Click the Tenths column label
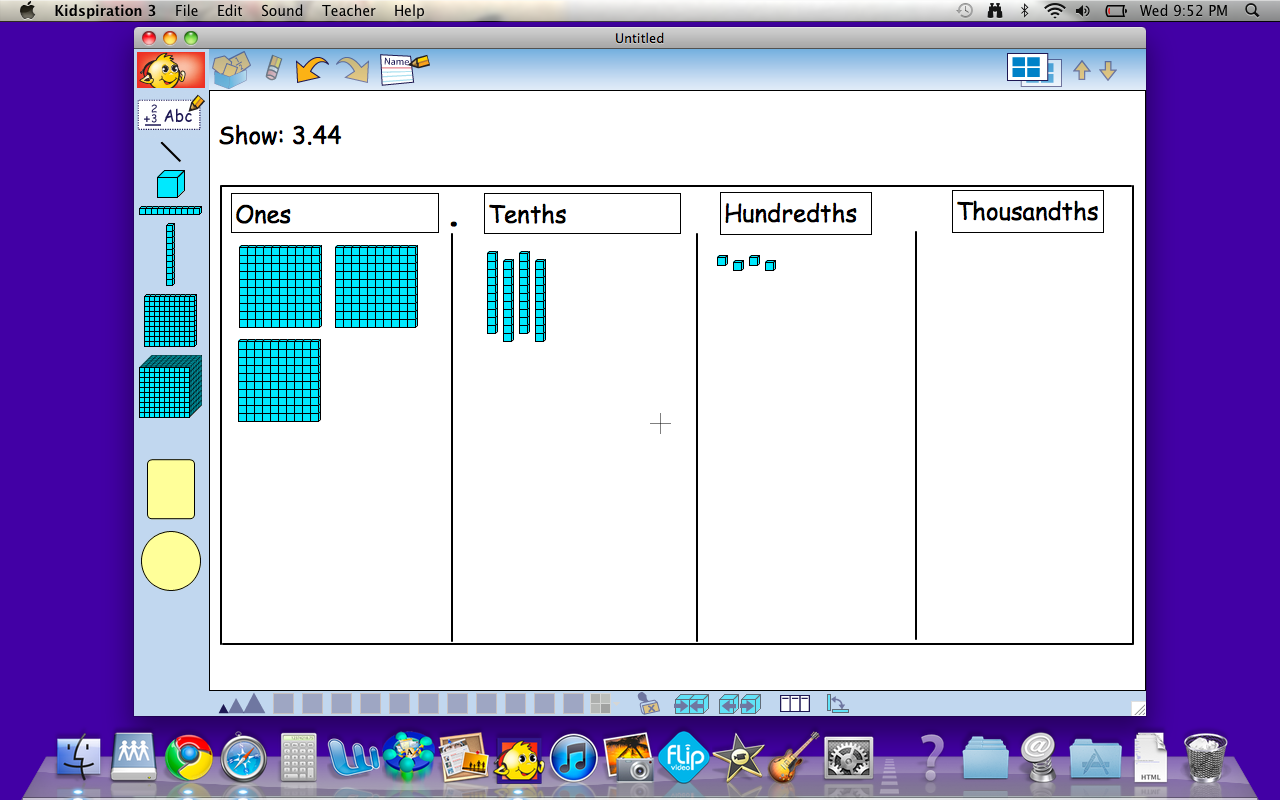1280x800 pixels. pyautogui.click(x=582, y=214)
